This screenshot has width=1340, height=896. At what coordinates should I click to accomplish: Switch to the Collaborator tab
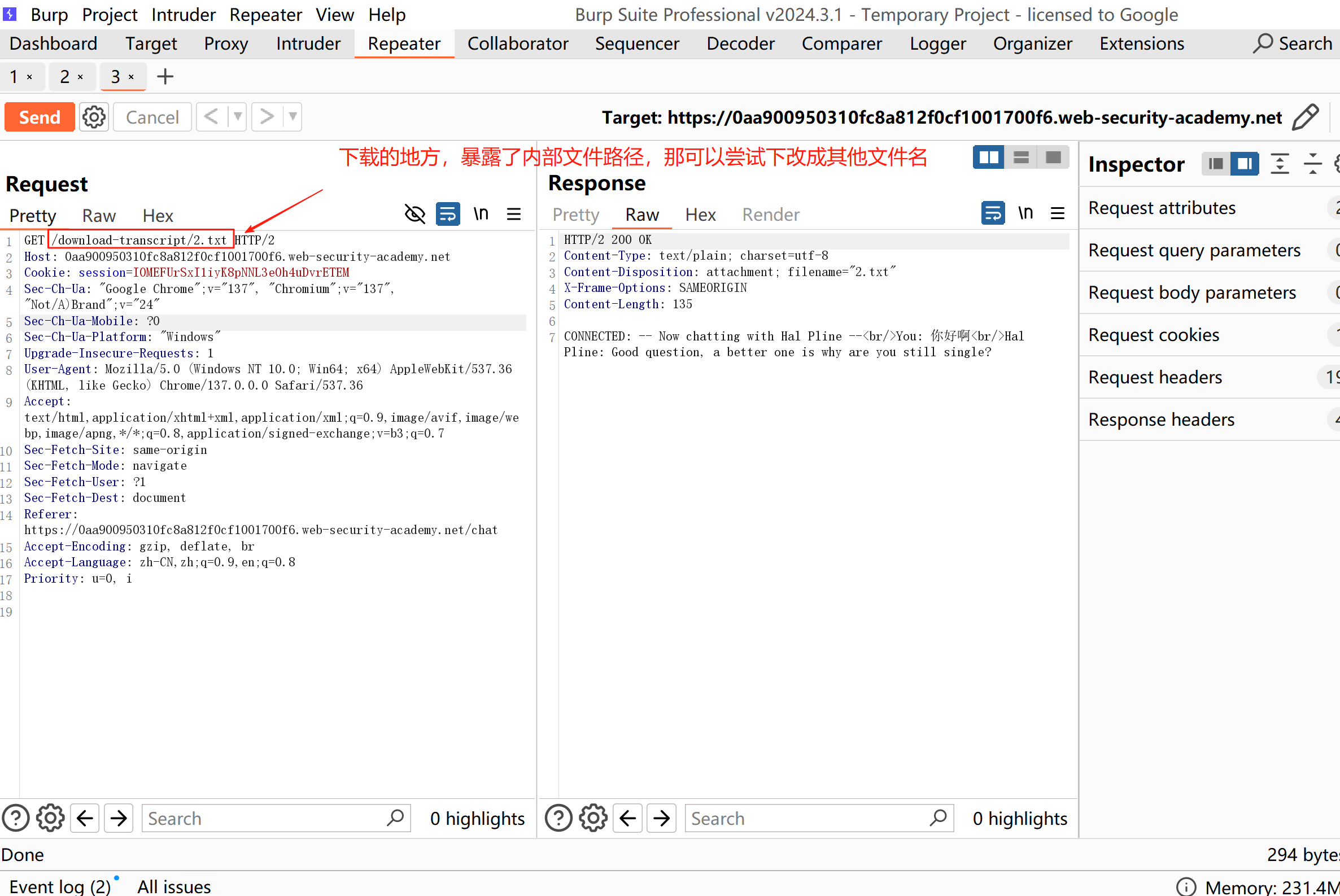(517, 44)
